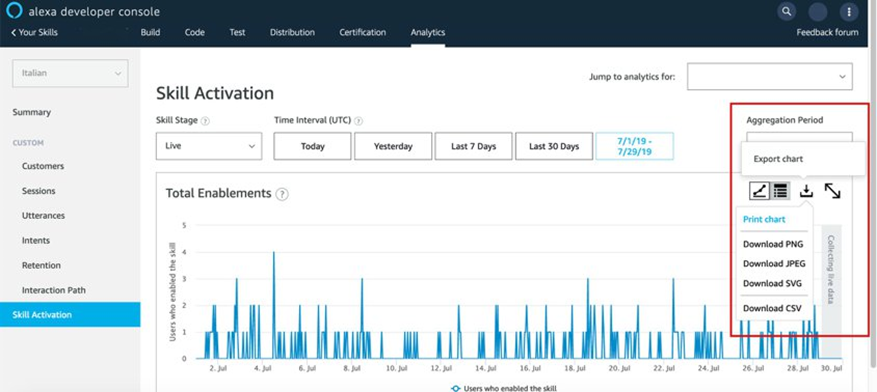Screen dimensions: 877x392
Task: Open the Distribution tab
Action: pyautogui.click(x=292, y=32)
